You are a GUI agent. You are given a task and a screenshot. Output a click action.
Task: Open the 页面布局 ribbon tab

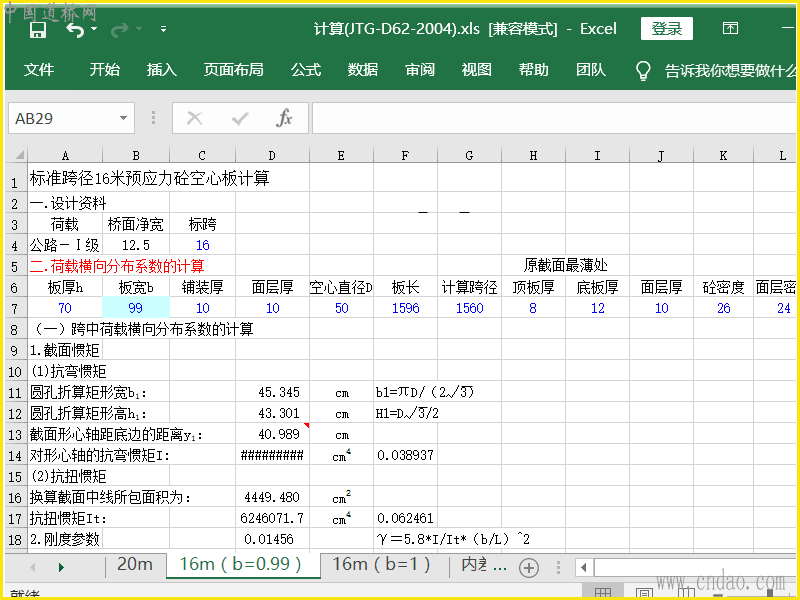[234, 69]
